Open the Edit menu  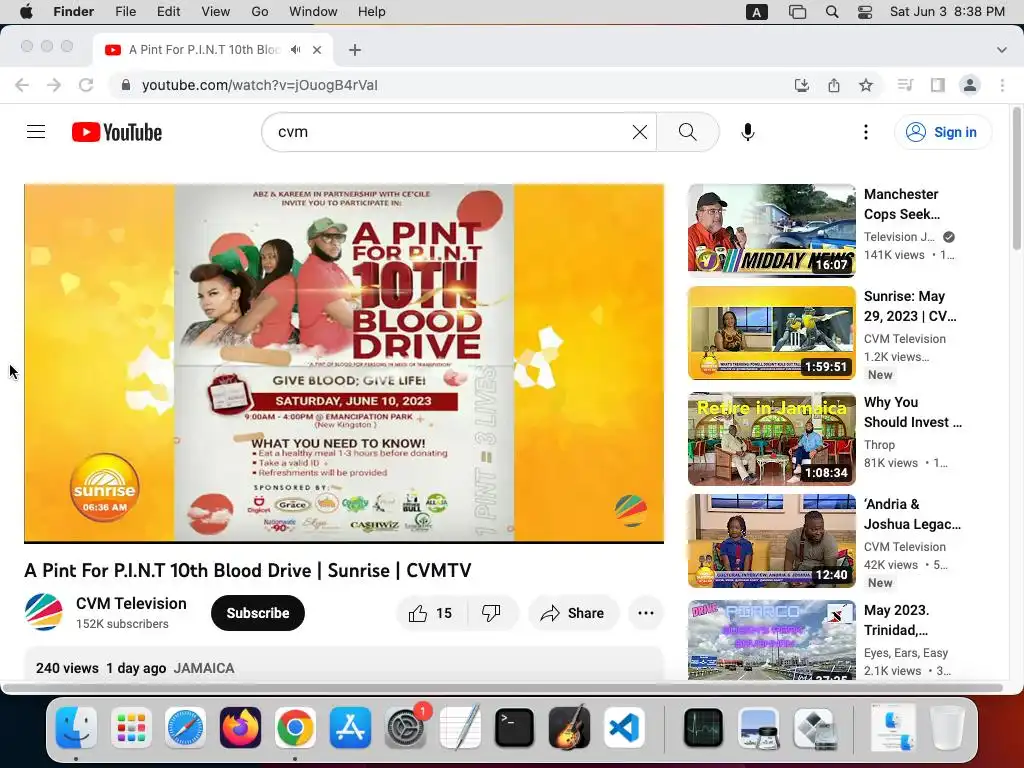tap(168, 12)
